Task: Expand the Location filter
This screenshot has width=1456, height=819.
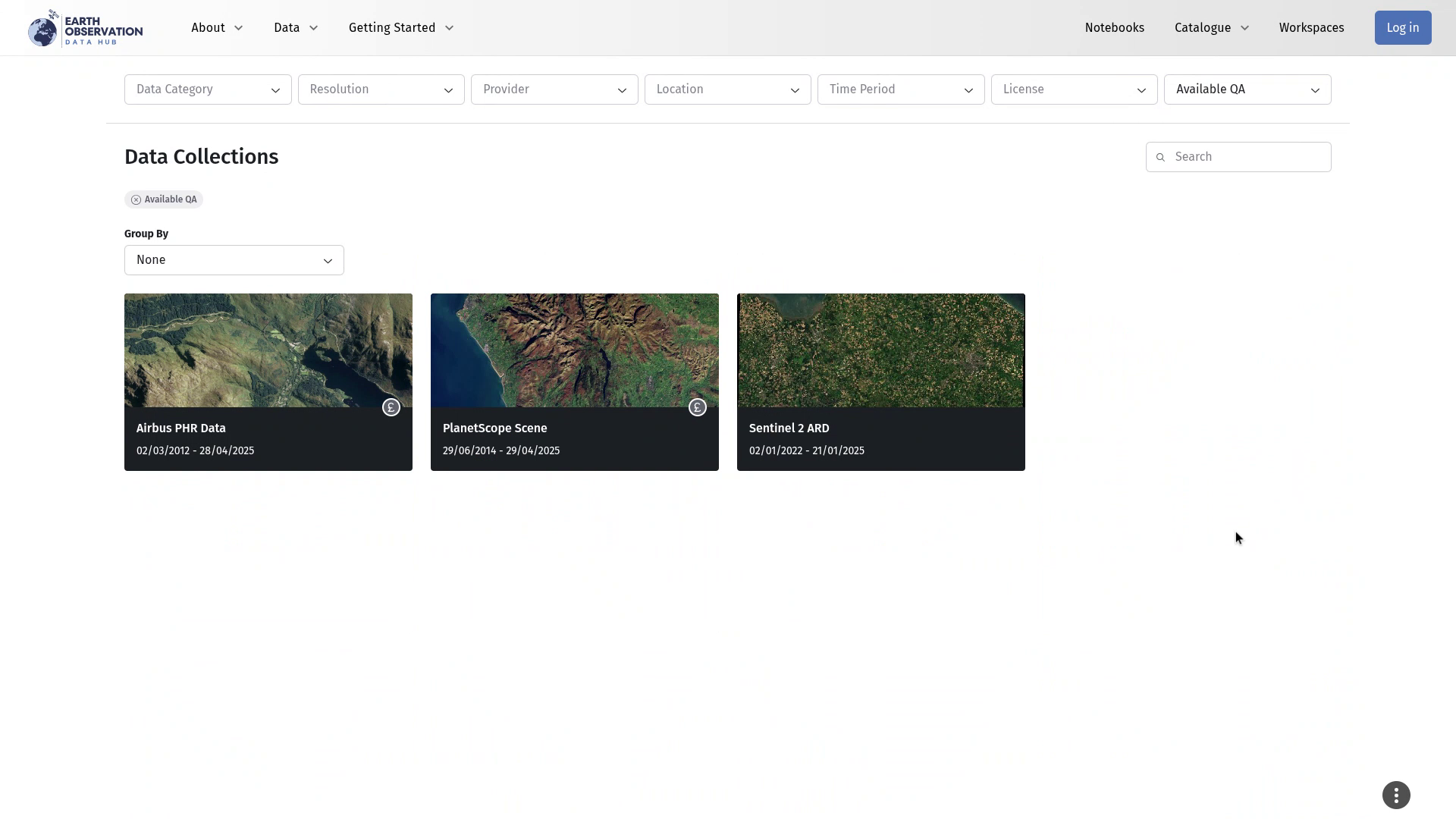Action: click(727, 89)
